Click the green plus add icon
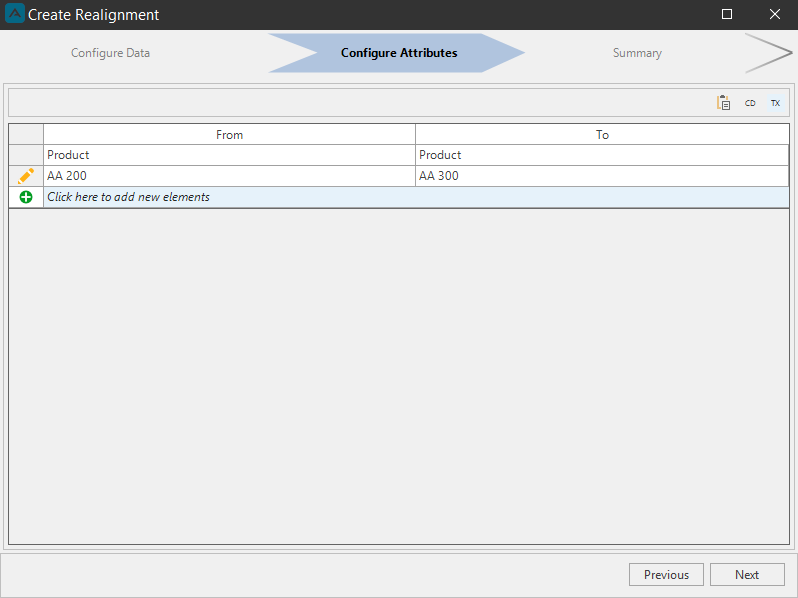Viewport: 798px width, 598px height. point(26,197)
